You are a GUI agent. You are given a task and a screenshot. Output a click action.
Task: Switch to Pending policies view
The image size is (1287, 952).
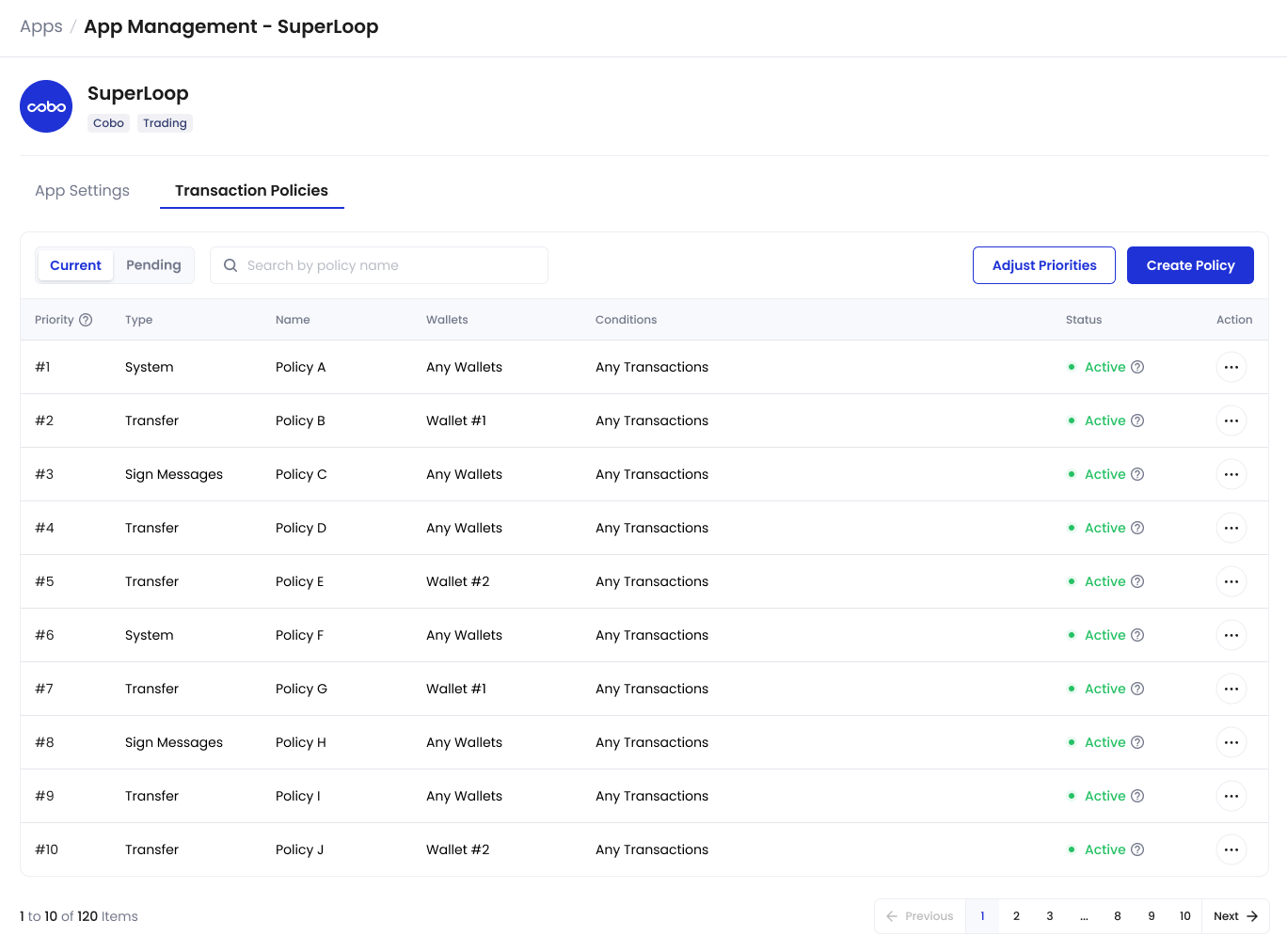coord(153,265)
